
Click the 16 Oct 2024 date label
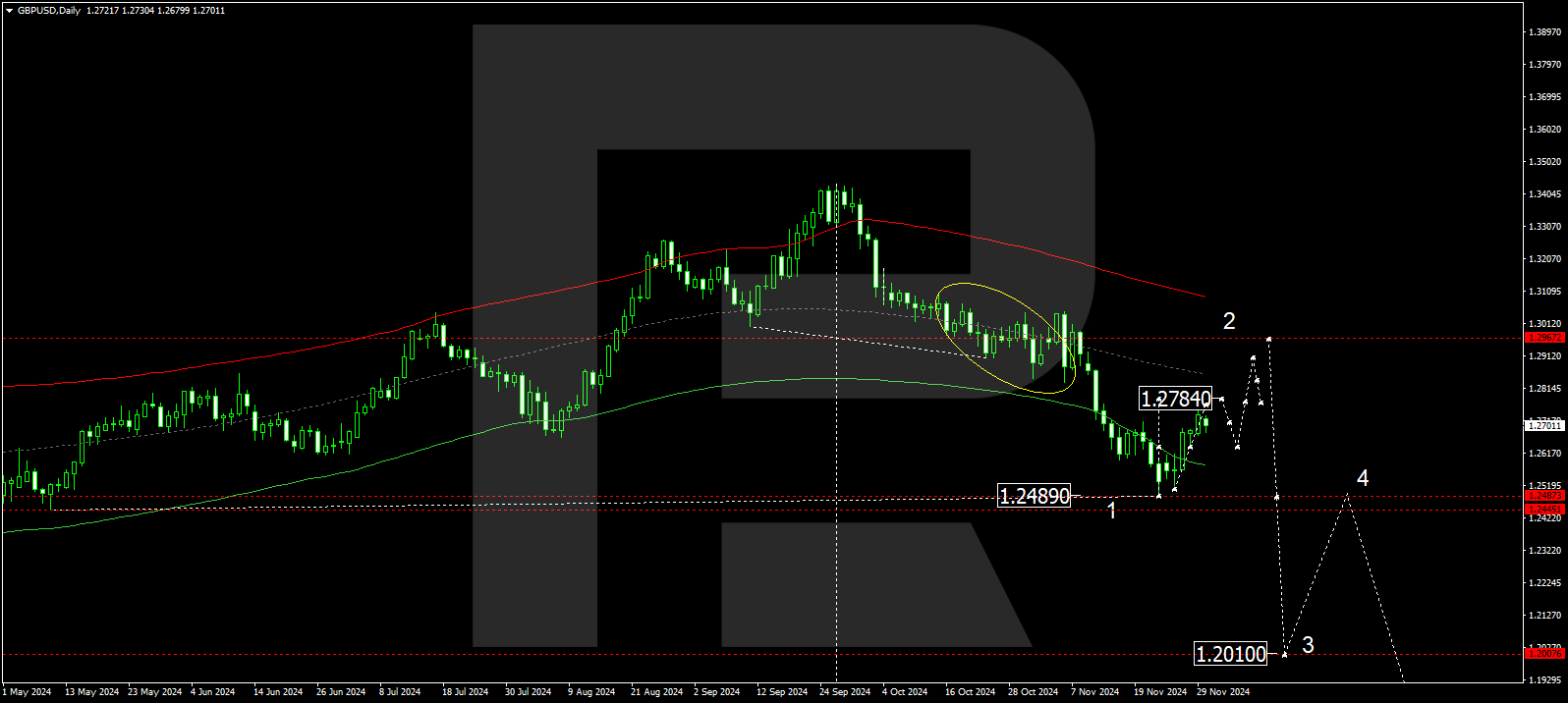[x=971, y=692]
